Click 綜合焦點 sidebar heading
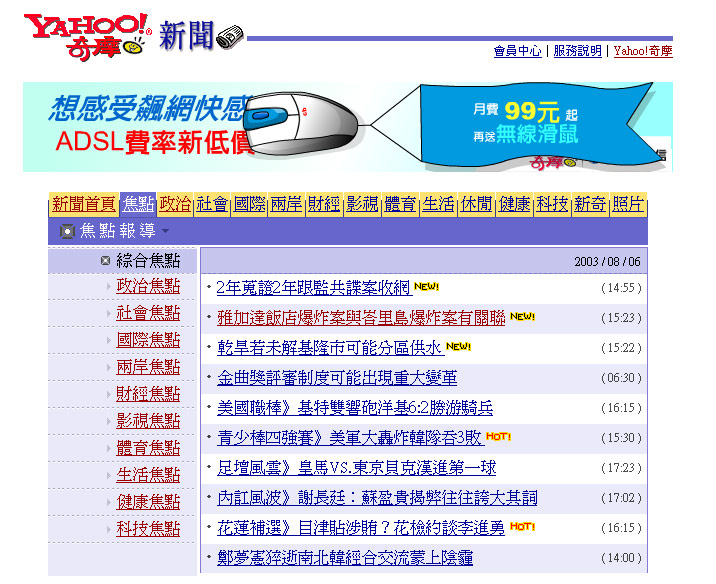716x584 pixels. point(148,261)
